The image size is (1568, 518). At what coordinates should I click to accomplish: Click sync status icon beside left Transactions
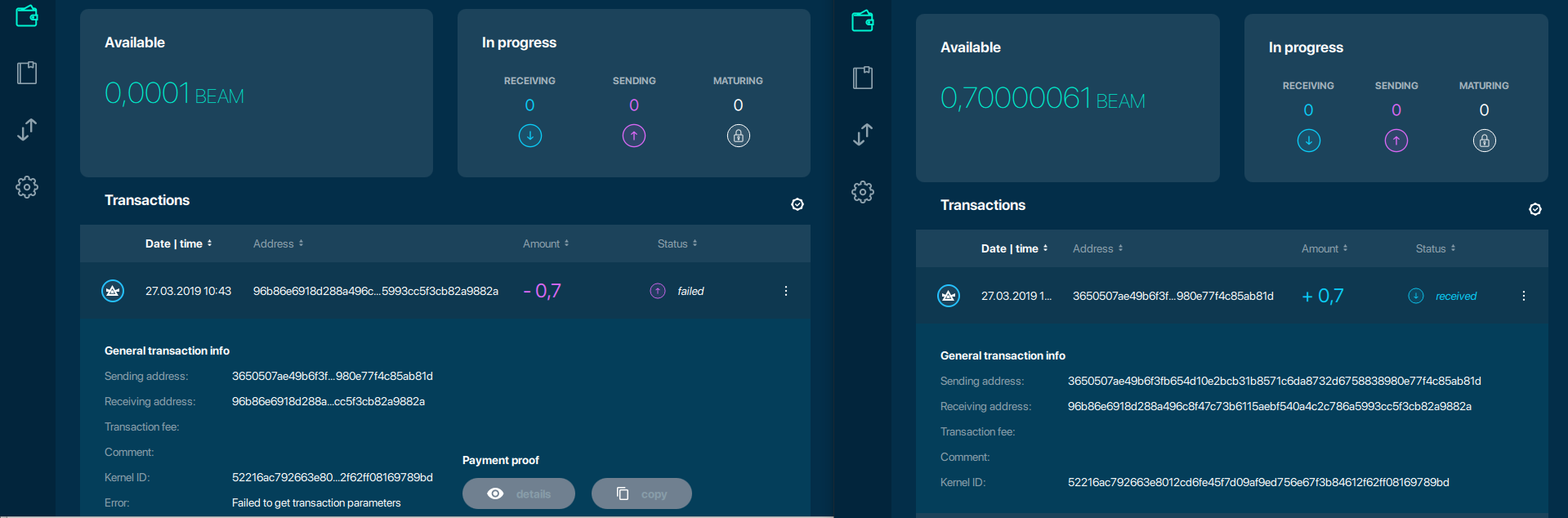coord(797,204)
